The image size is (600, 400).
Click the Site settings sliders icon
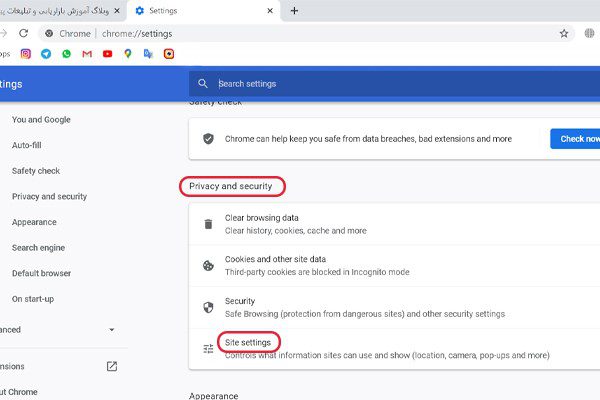[208, 349]
